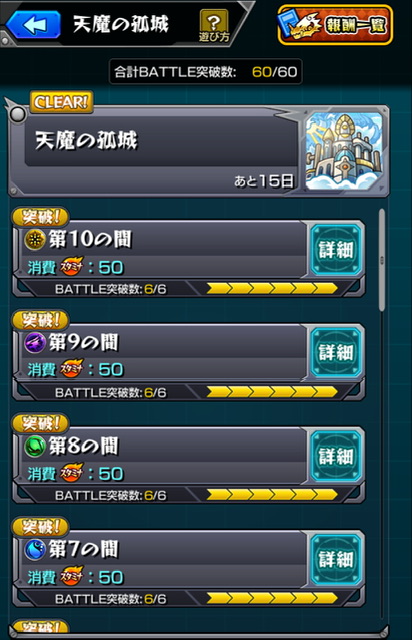The height and width of the screenshot is (640, 412).
Task: Open the 報酬一覧 rewards list button
Action: point(335,25)
